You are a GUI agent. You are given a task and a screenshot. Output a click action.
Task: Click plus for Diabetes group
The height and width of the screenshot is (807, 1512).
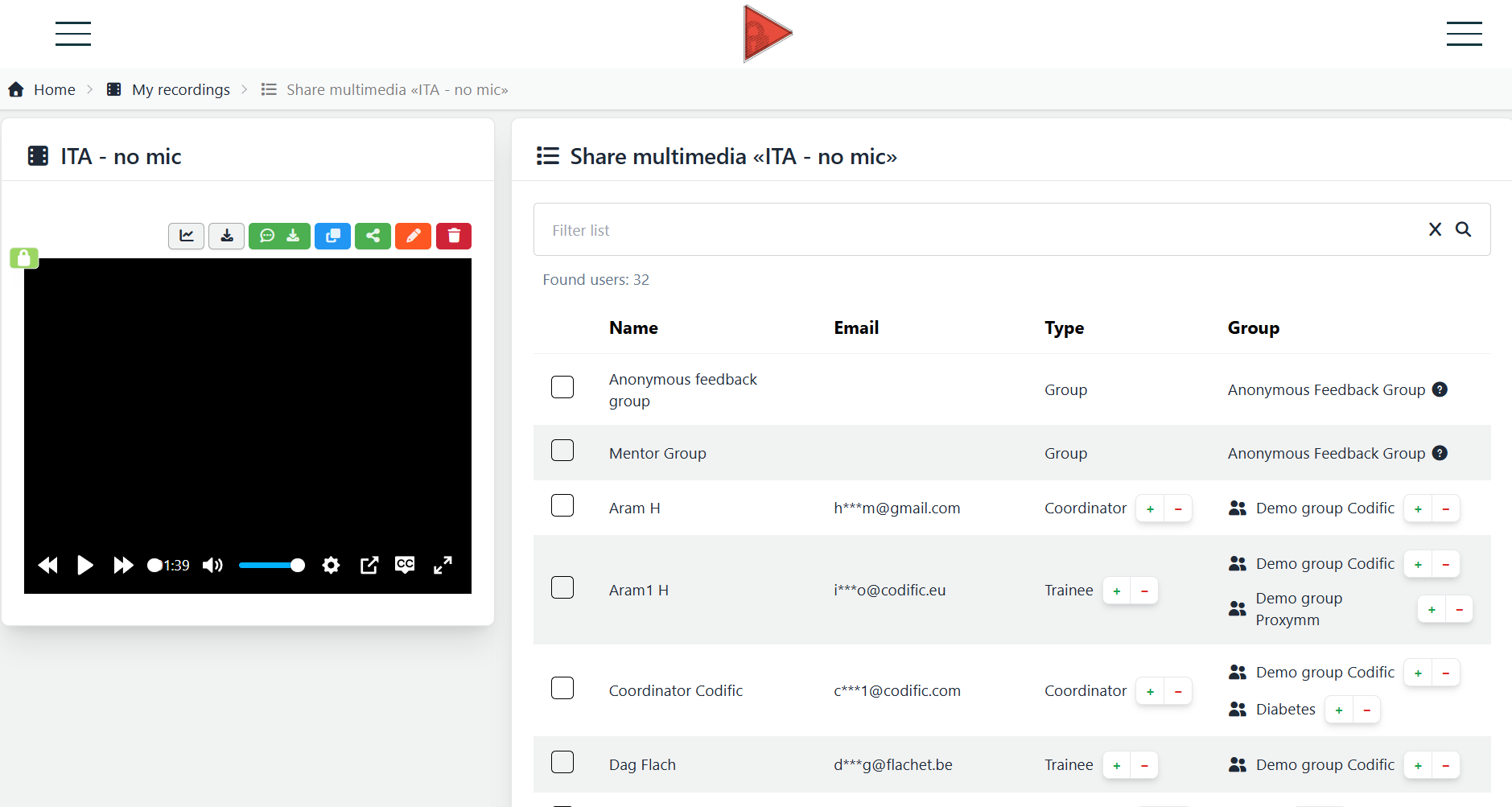tap(1339, 710)
